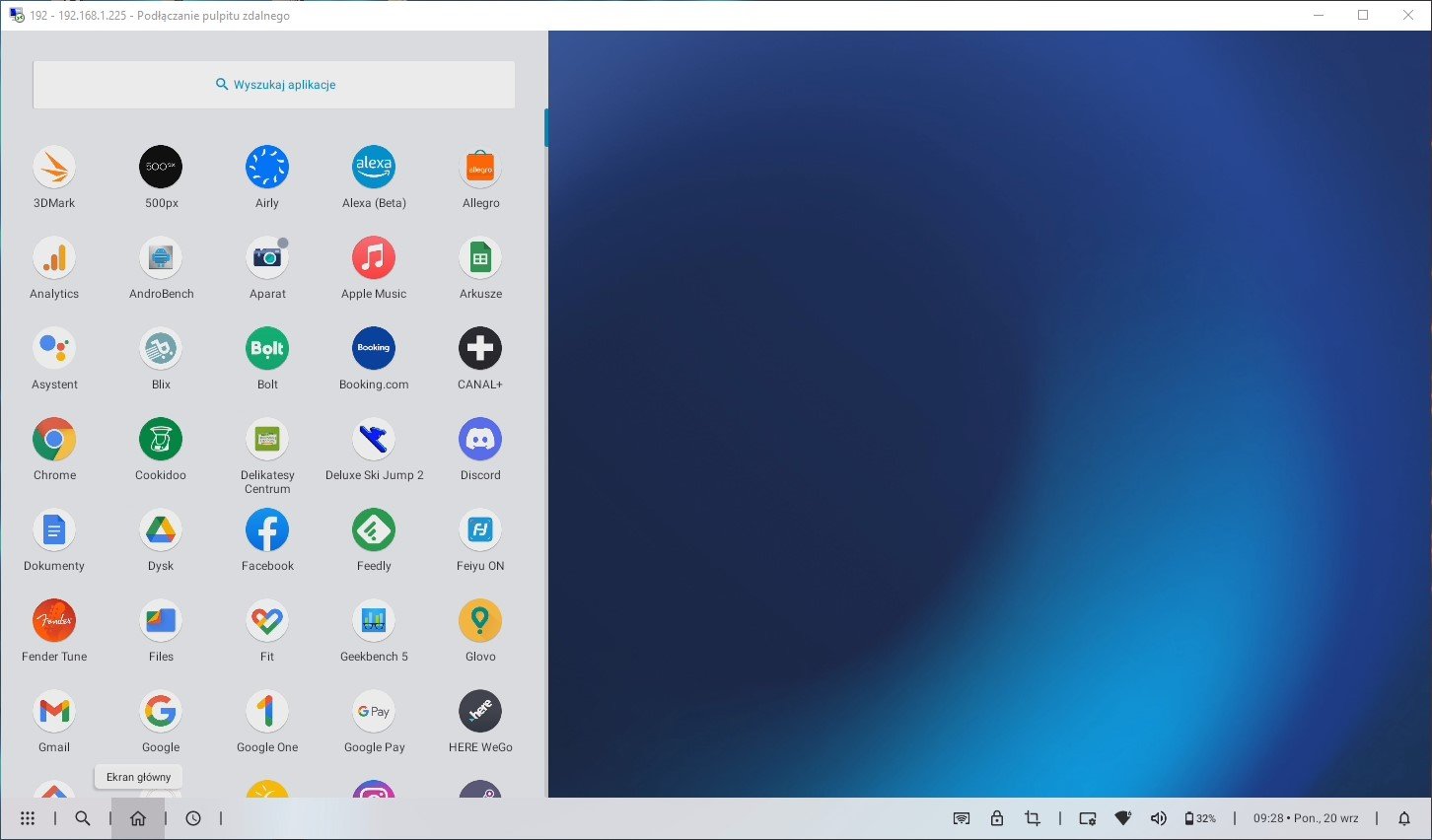Launch Asystent (Google Assistant)
The width and height of the screenshot is (1432, 840).
tap(54, 348)
